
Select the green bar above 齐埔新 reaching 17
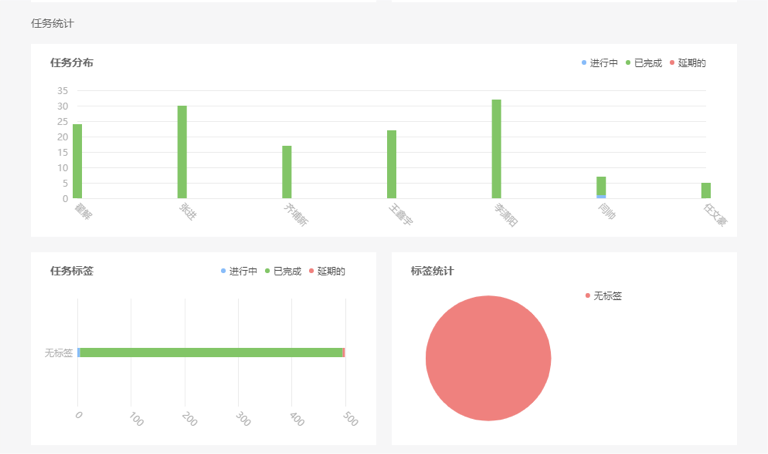click(287, 172)
